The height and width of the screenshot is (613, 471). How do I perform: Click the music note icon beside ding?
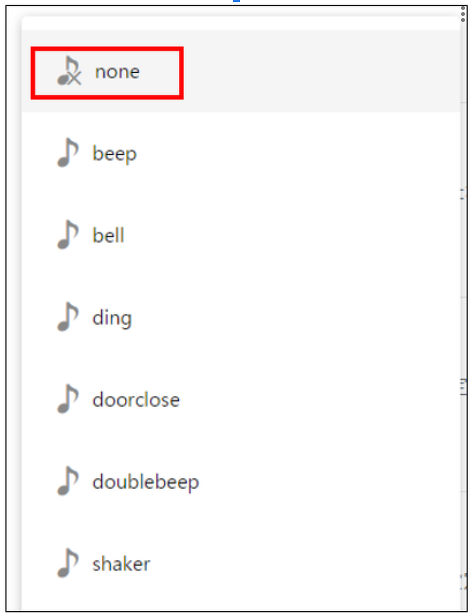click(x=68, y=317)
